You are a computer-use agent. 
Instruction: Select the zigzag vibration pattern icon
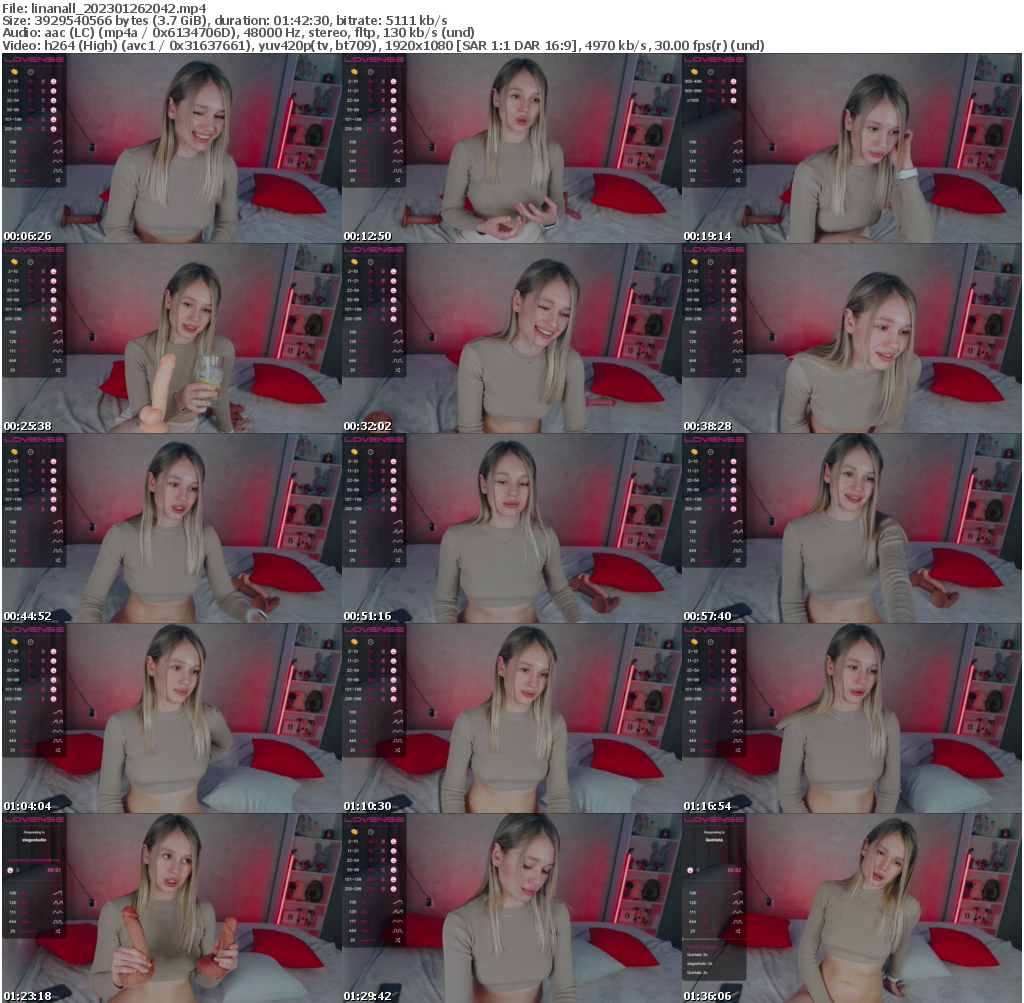pyautogui.click(x=57, y=151)
